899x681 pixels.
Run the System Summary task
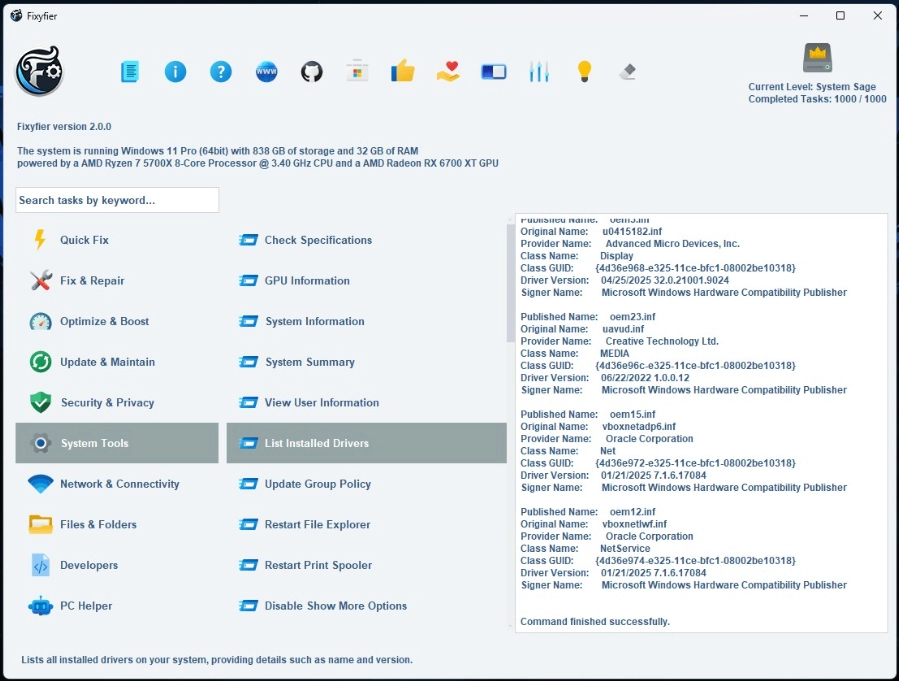tap(366, 362)
